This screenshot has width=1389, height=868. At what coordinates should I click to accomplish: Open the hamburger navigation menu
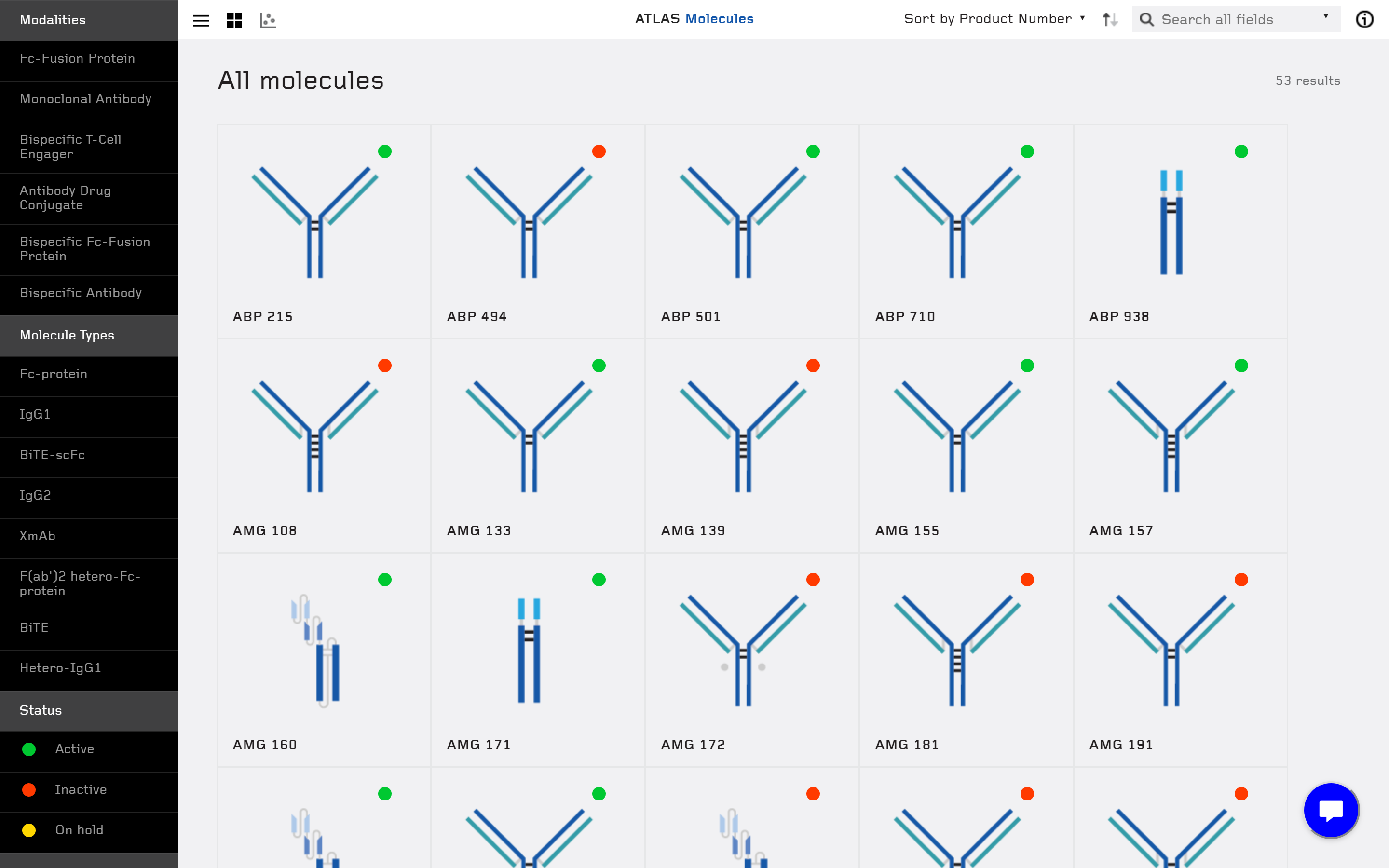click(201, 20)
